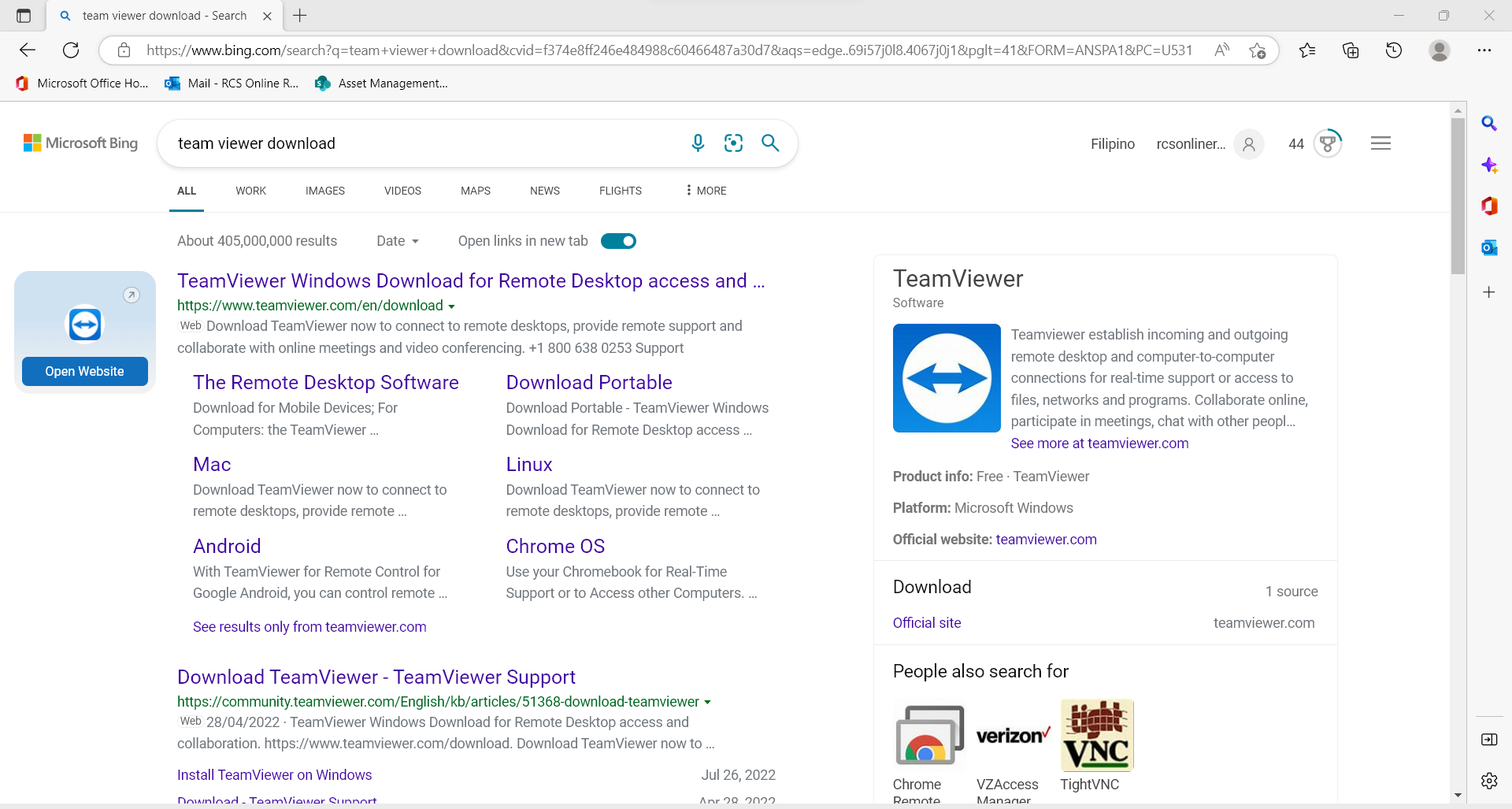Click the TeamViewer logo thumbnail in panel

click(x=947, y=378)
